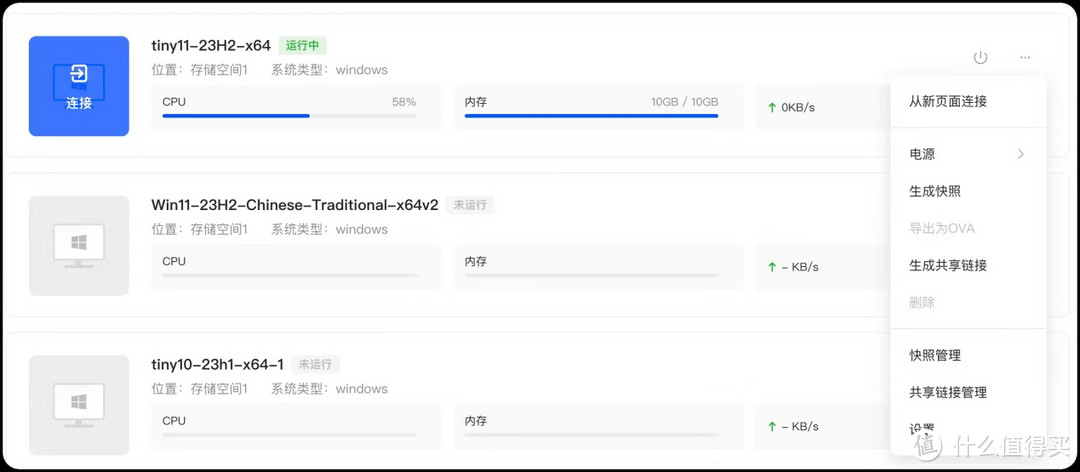The width and height of the screenshot is (1080, 472).
Task: Click the 0KB/s upload rate for tiny11
Action: (x=791, y=107)
